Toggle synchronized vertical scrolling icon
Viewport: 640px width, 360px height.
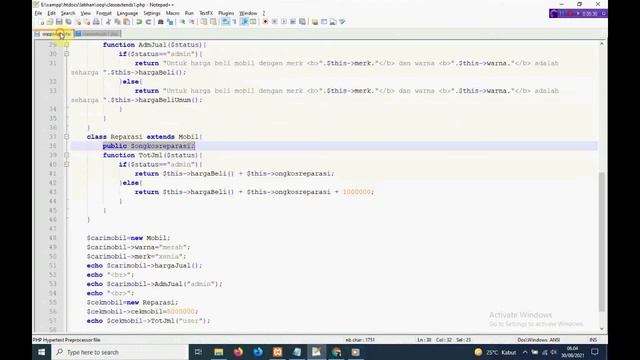point(204,22)
